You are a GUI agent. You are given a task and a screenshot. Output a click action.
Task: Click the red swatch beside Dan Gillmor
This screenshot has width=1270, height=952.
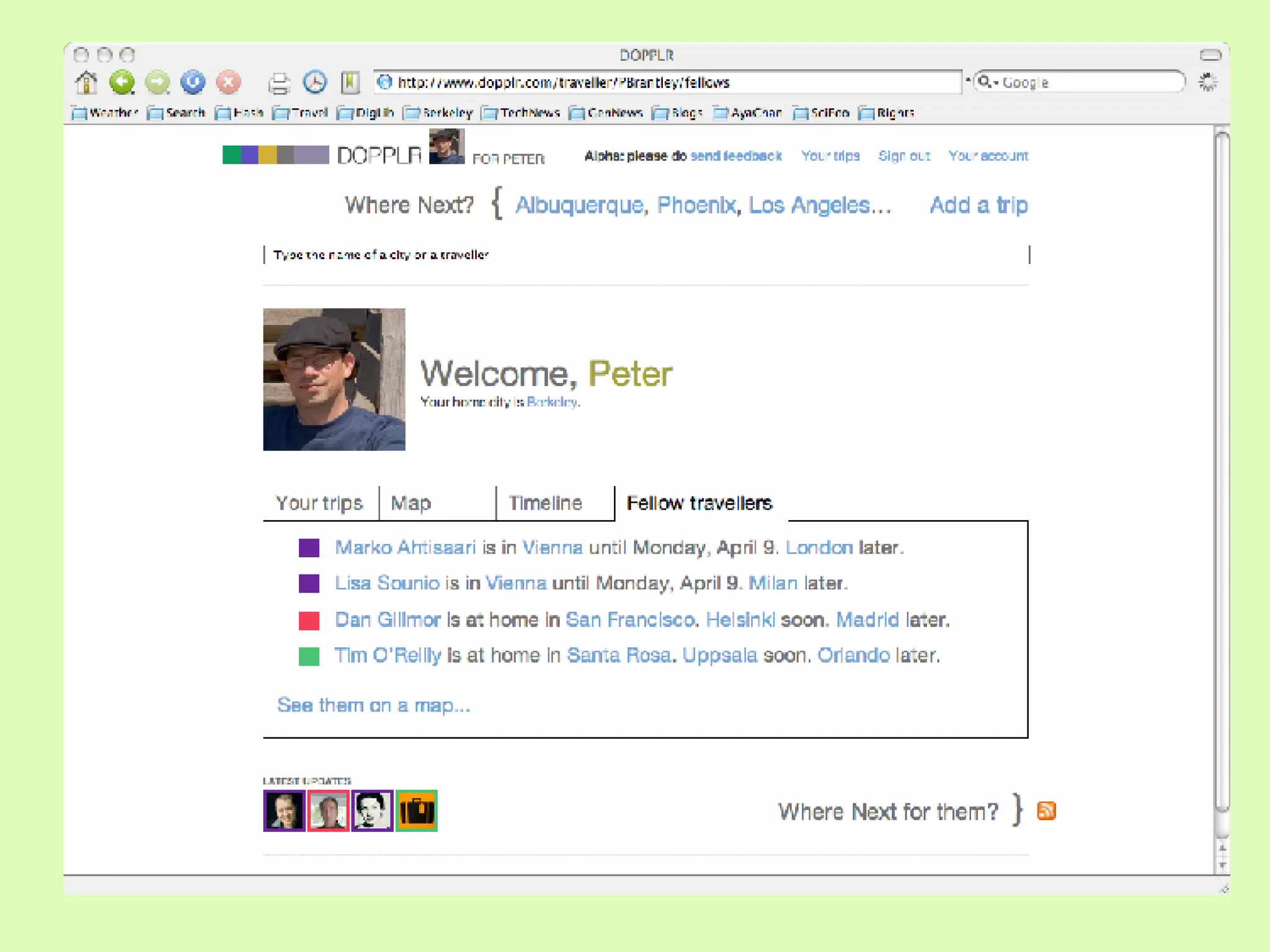[309, 620]
